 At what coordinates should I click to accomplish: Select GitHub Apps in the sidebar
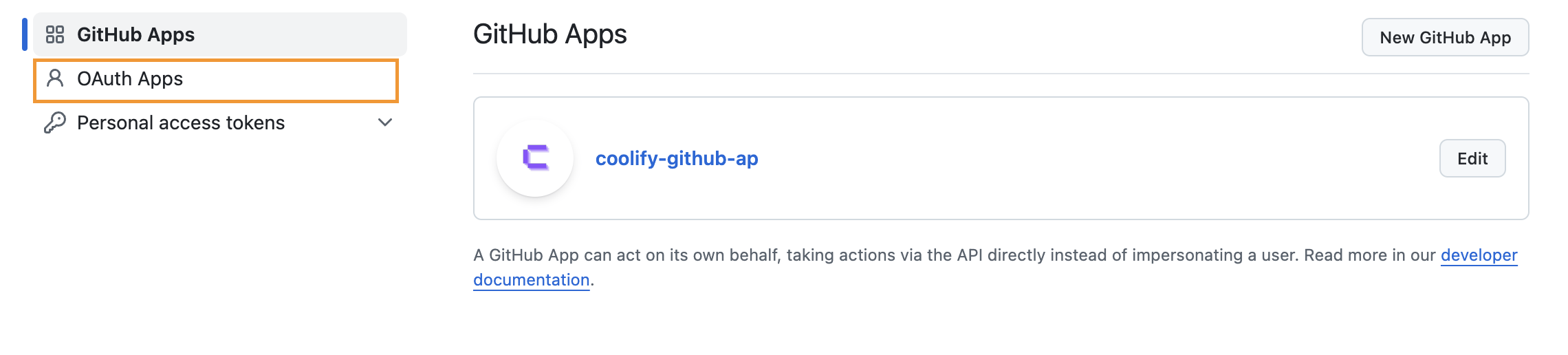[135, 34]
